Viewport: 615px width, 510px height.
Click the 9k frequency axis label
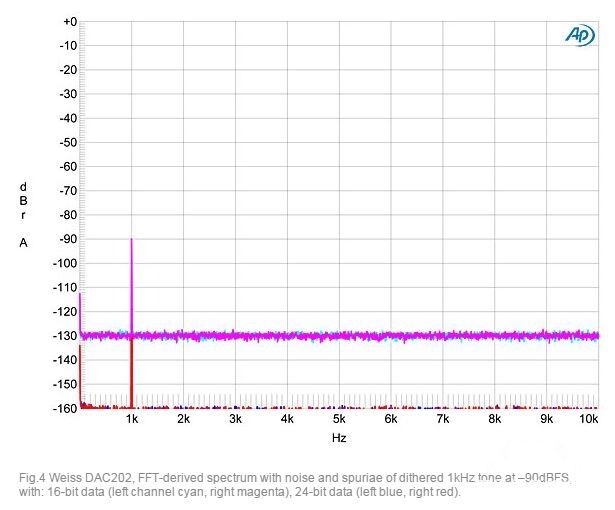tap(547, 419)
